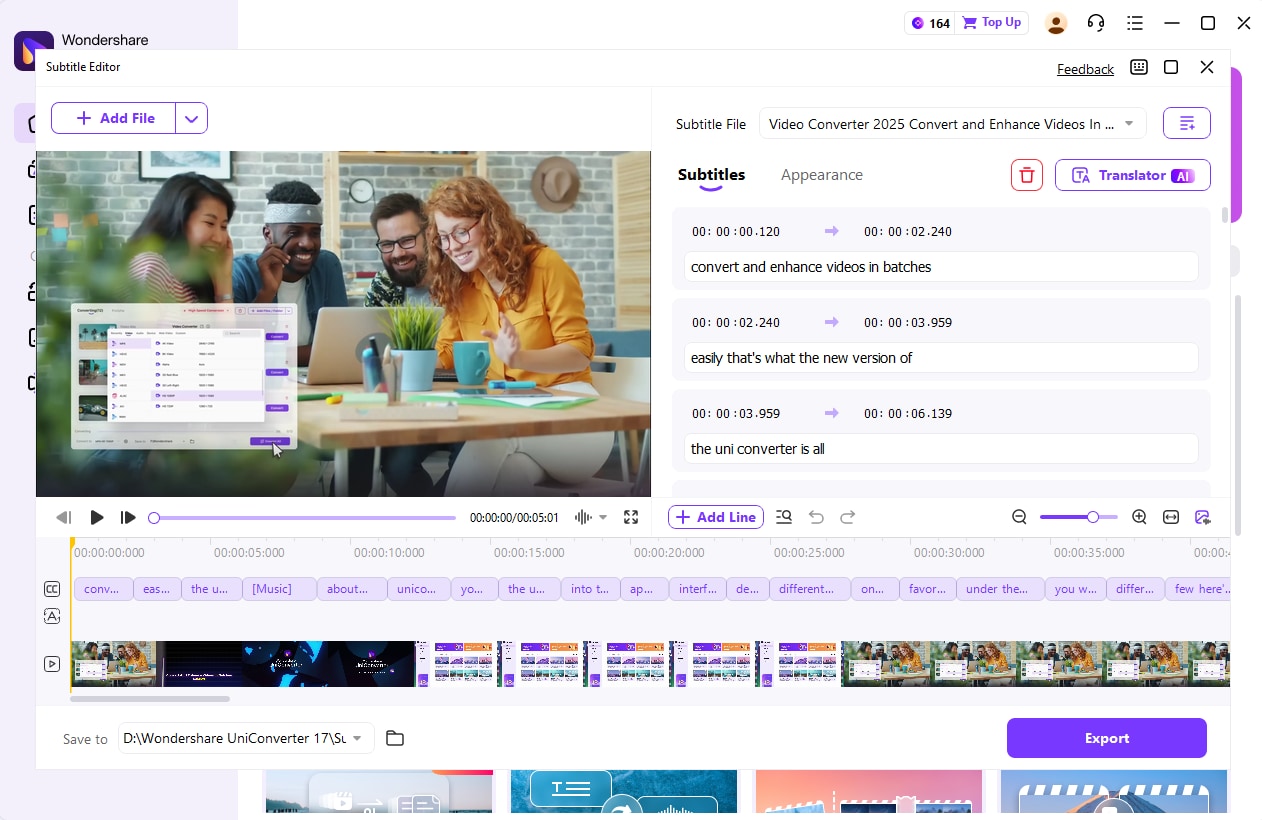This screenshot has width=1262, height=820.
Task: Go to previous frame in player
Action: click(x=64, y=517)
